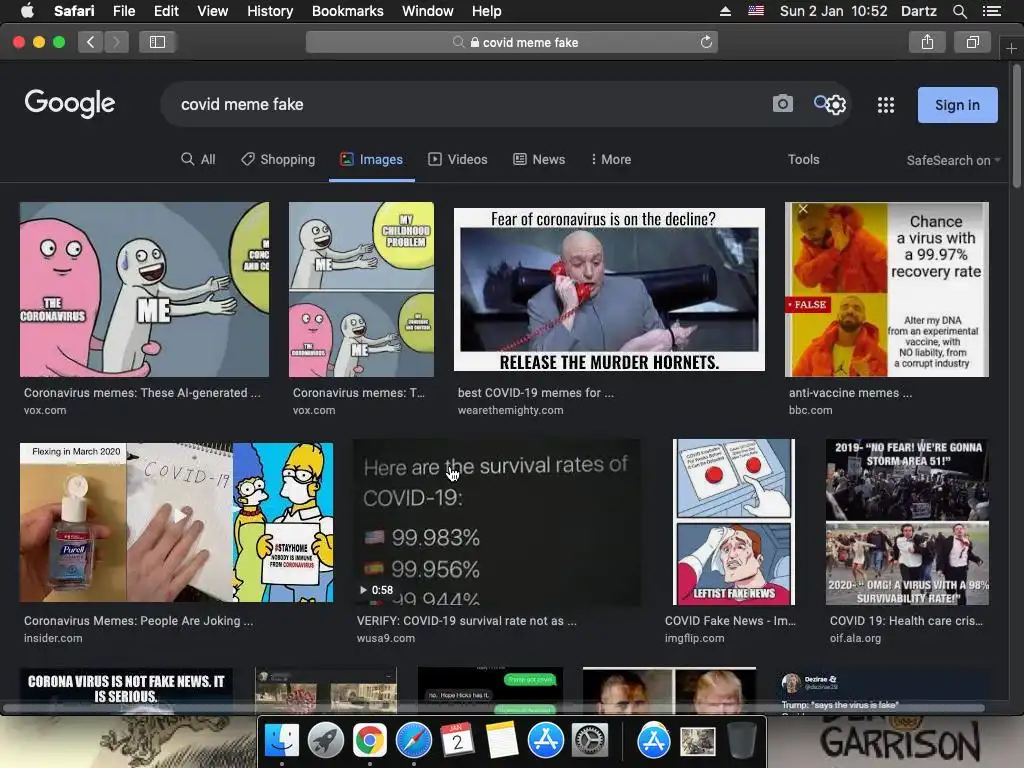Open Launchpad from the Dock
1024x768 pixels.
point(326,741)
